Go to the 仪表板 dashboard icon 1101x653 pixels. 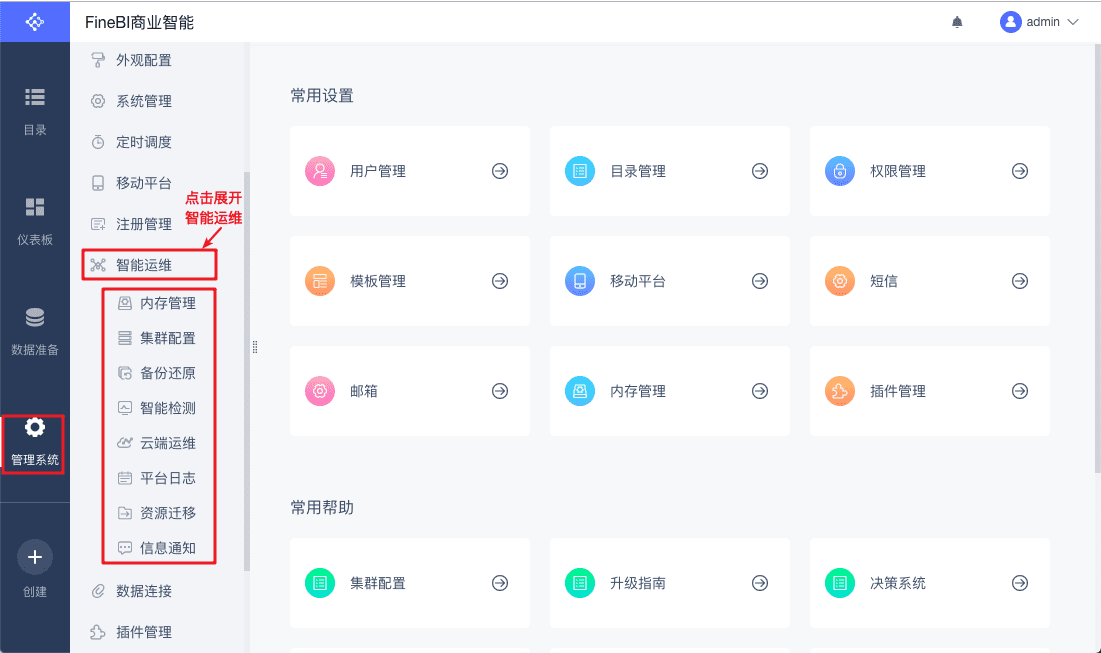click(35, 219)
